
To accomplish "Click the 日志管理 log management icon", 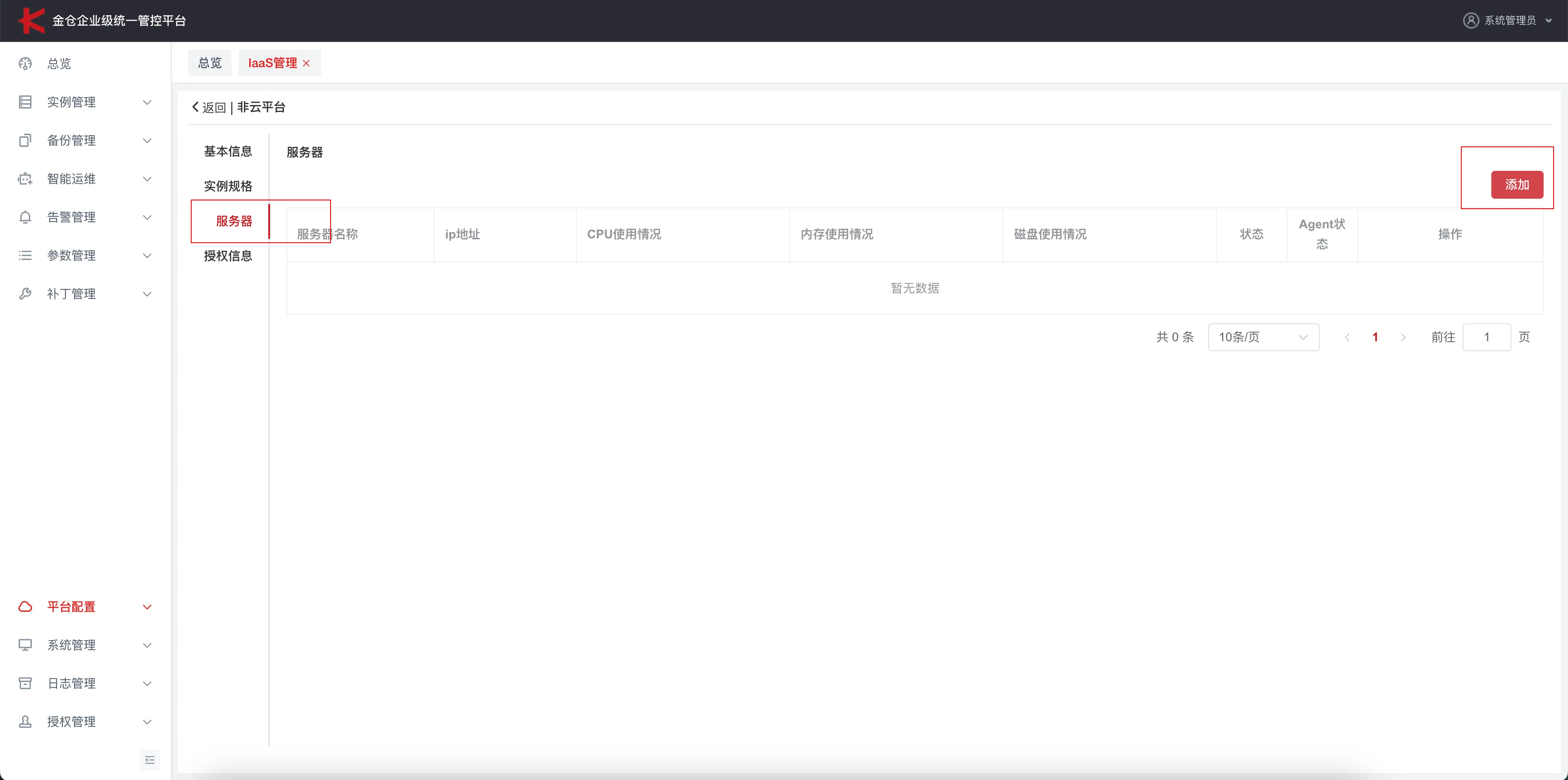I will (24, 683).
